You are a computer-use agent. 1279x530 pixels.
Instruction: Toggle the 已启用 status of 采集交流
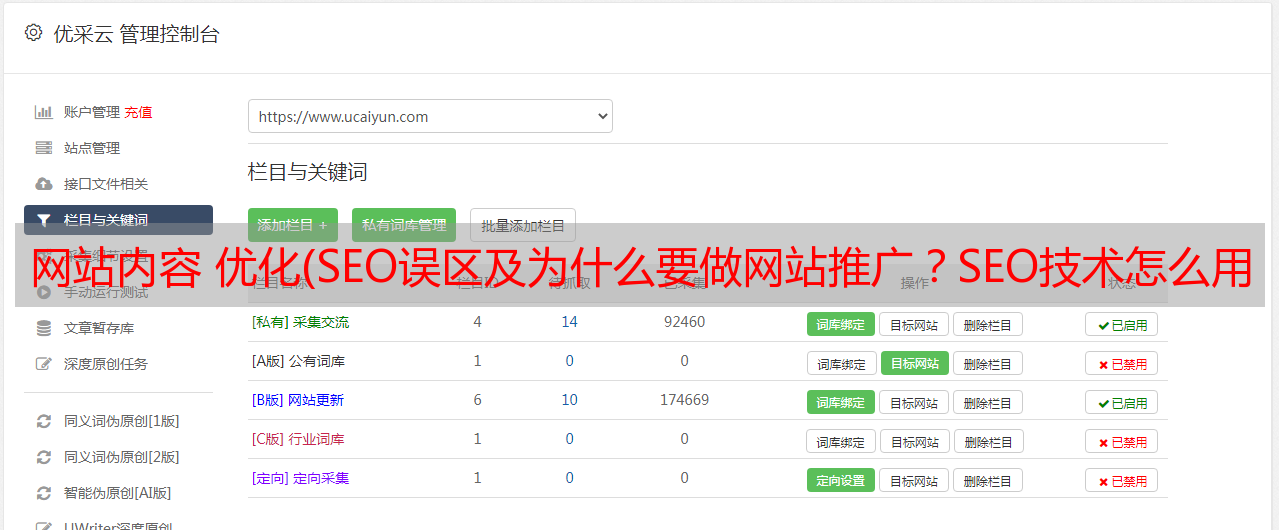point(1121,324)
